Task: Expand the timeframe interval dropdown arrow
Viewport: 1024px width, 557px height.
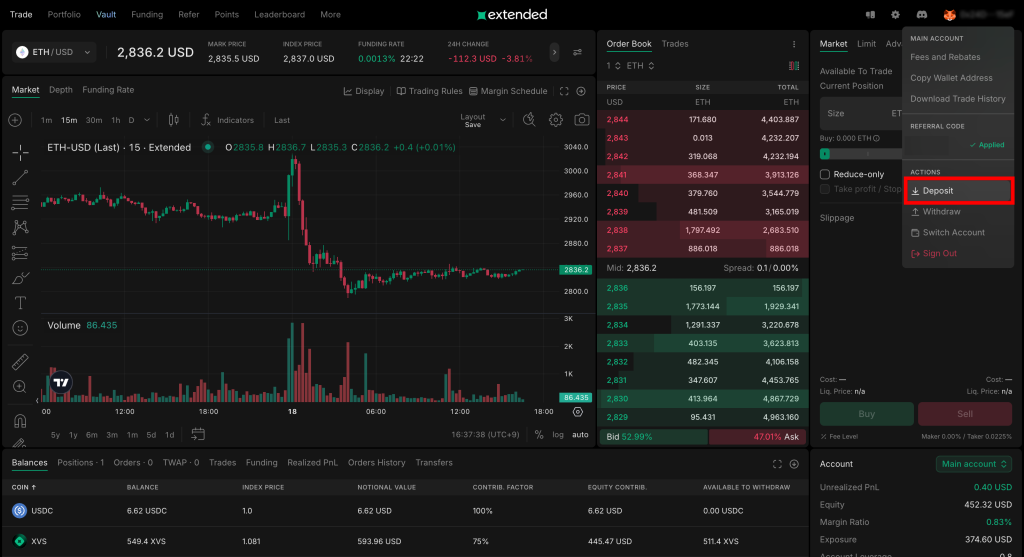Action: point(147,120)
